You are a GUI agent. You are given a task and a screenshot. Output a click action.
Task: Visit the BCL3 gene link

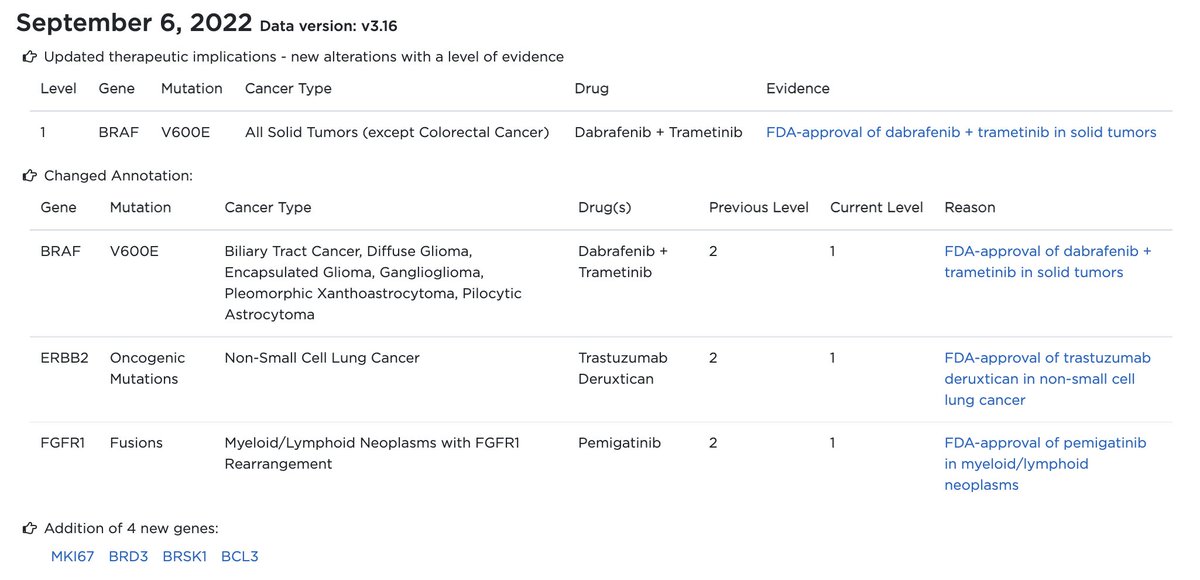(x=240, y=556)
